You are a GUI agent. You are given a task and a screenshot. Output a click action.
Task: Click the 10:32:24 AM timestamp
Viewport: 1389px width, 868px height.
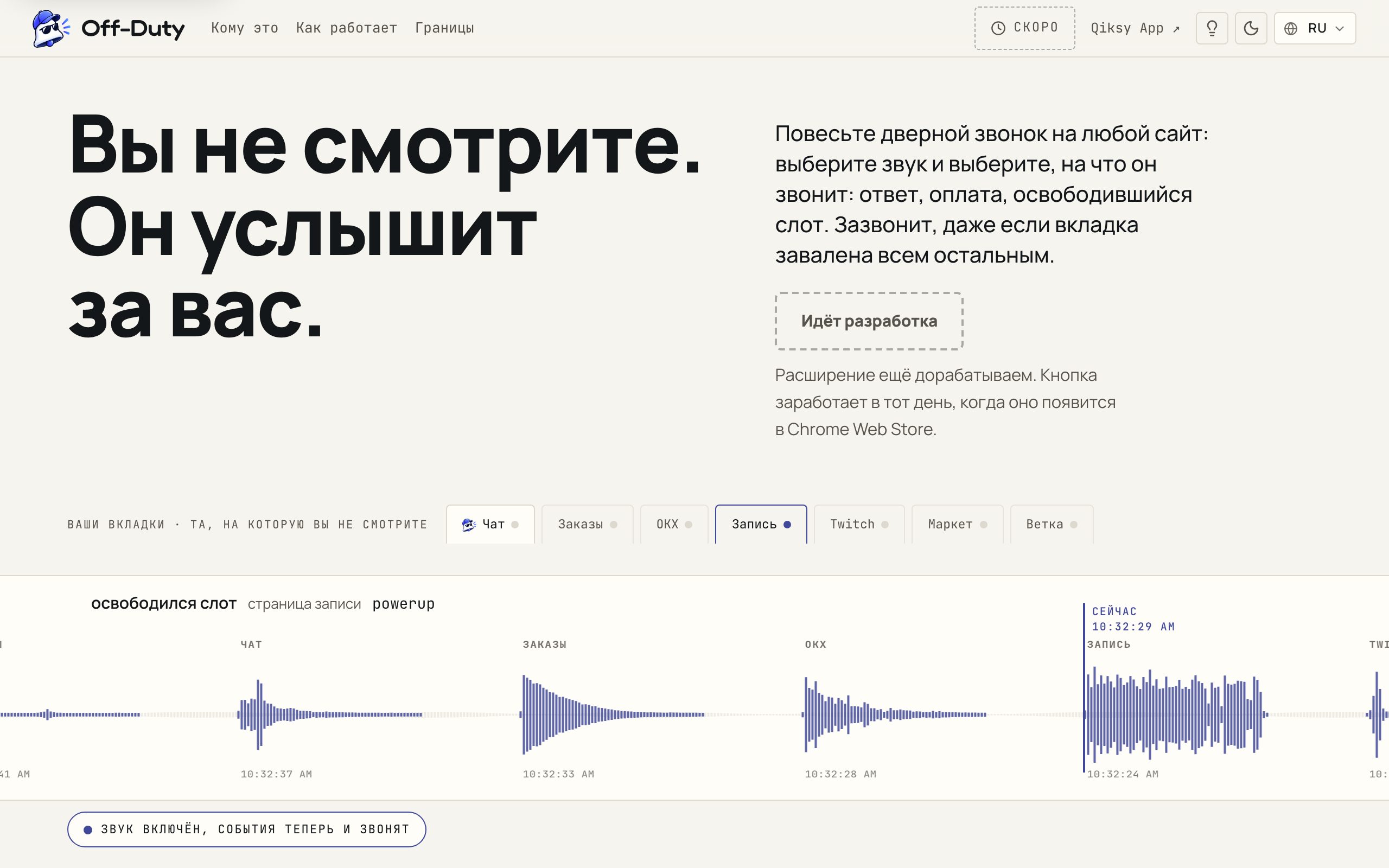1123,774
